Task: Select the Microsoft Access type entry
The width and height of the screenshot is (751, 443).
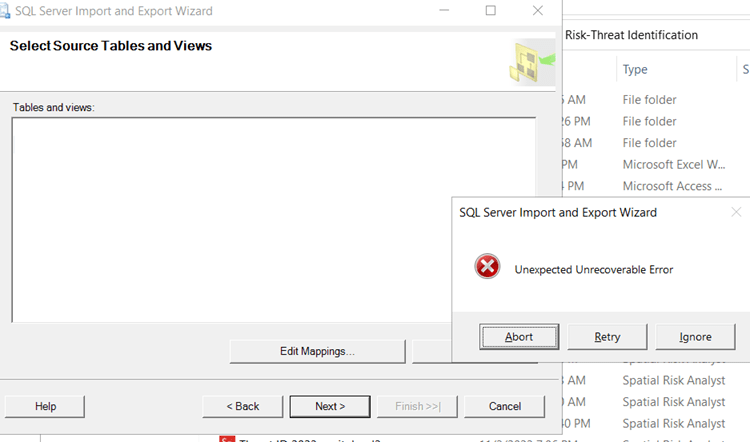Action: tap(672, 186)
